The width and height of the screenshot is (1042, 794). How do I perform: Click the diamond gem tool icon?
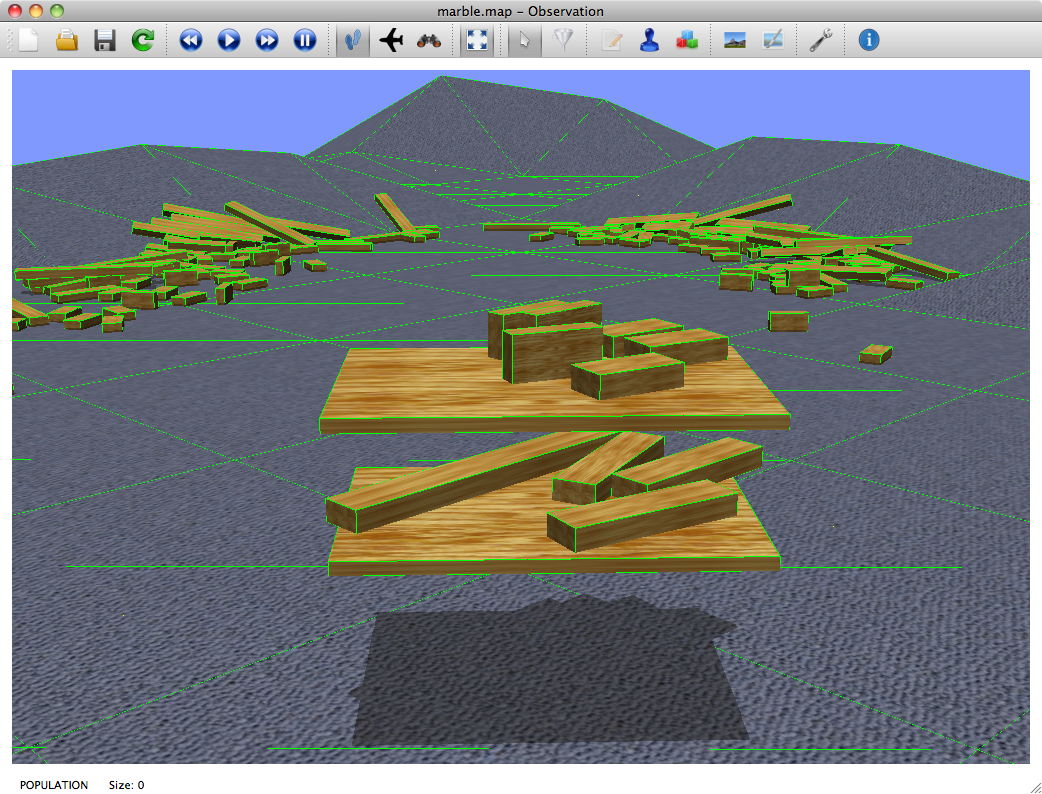563,40
